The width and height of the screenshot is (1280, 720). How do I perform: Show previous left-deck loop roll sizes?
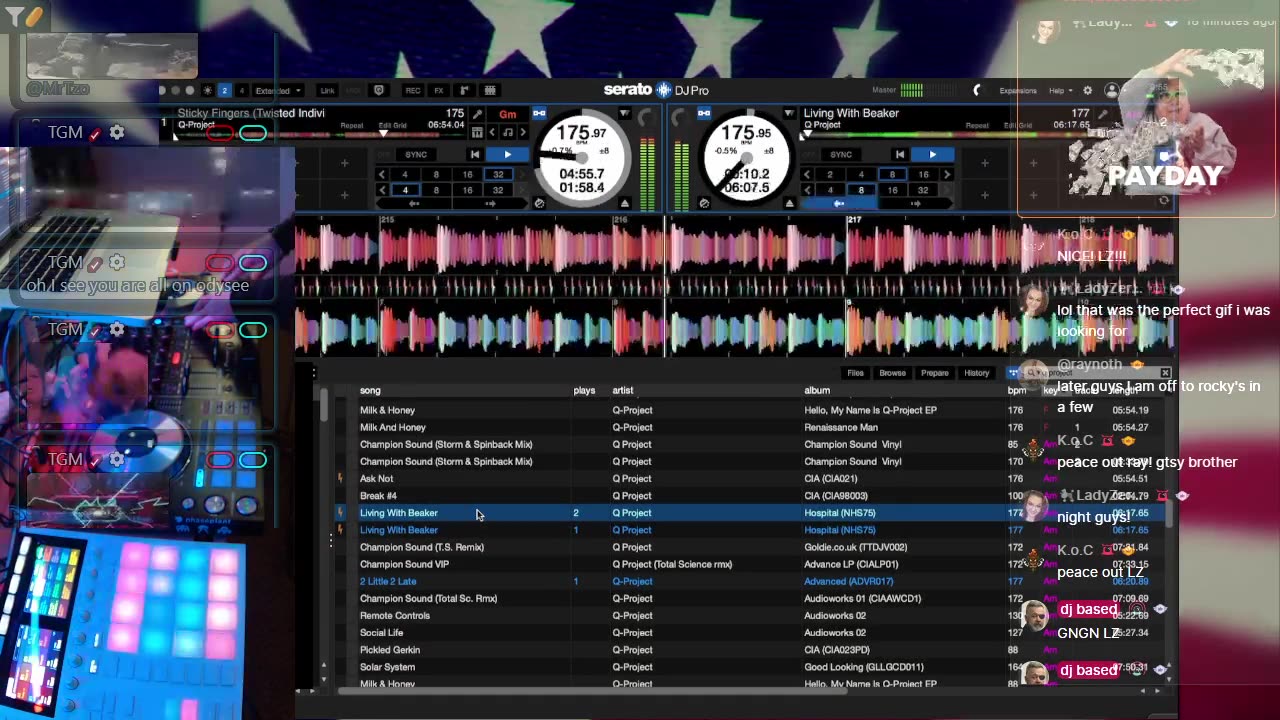coord(382,189)
